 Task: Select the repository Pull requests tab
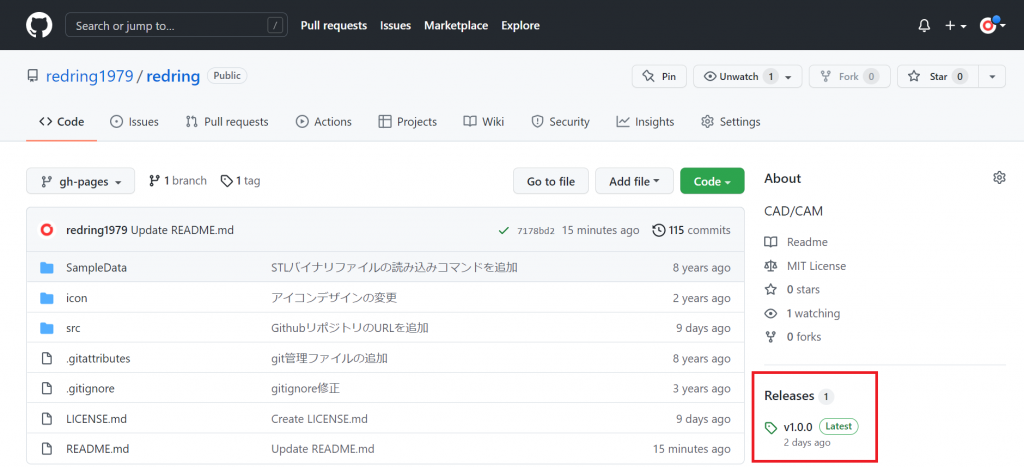(227, 121)
